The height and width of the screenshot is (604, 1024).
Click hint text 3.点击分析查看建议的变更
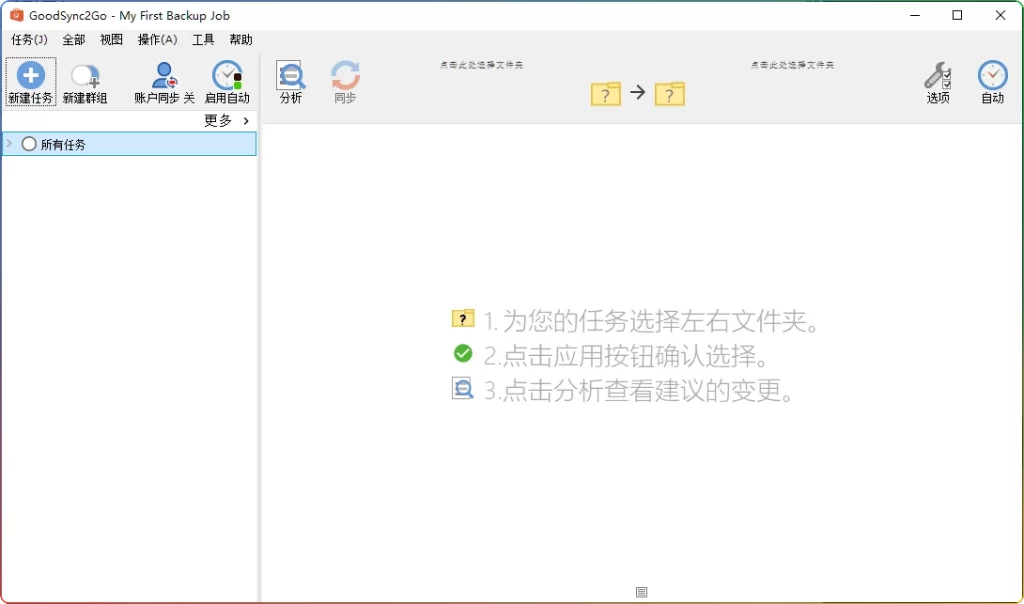pos(639,390)
